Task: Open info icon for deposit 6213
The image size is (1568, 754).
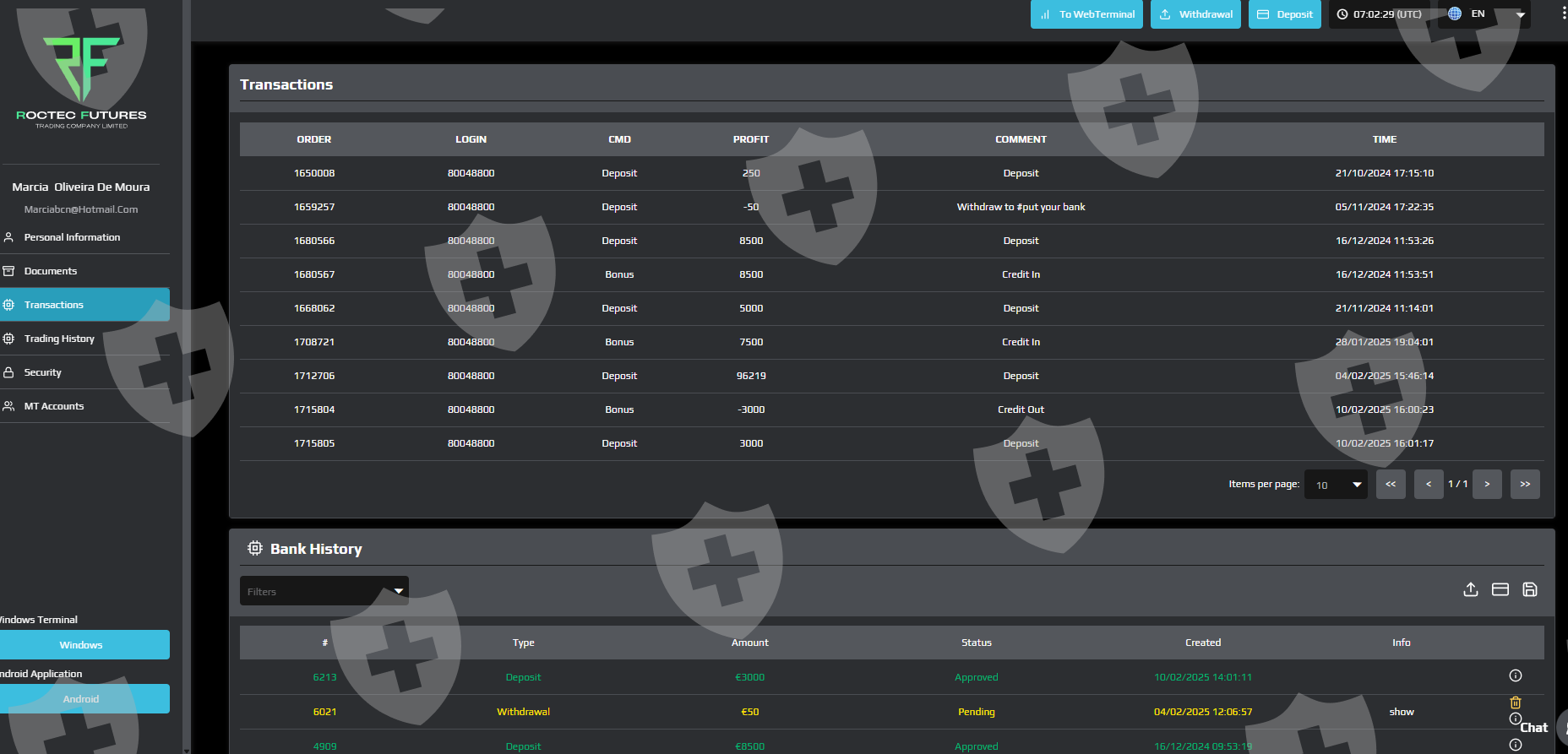Action: click(x=1516, y=675)
